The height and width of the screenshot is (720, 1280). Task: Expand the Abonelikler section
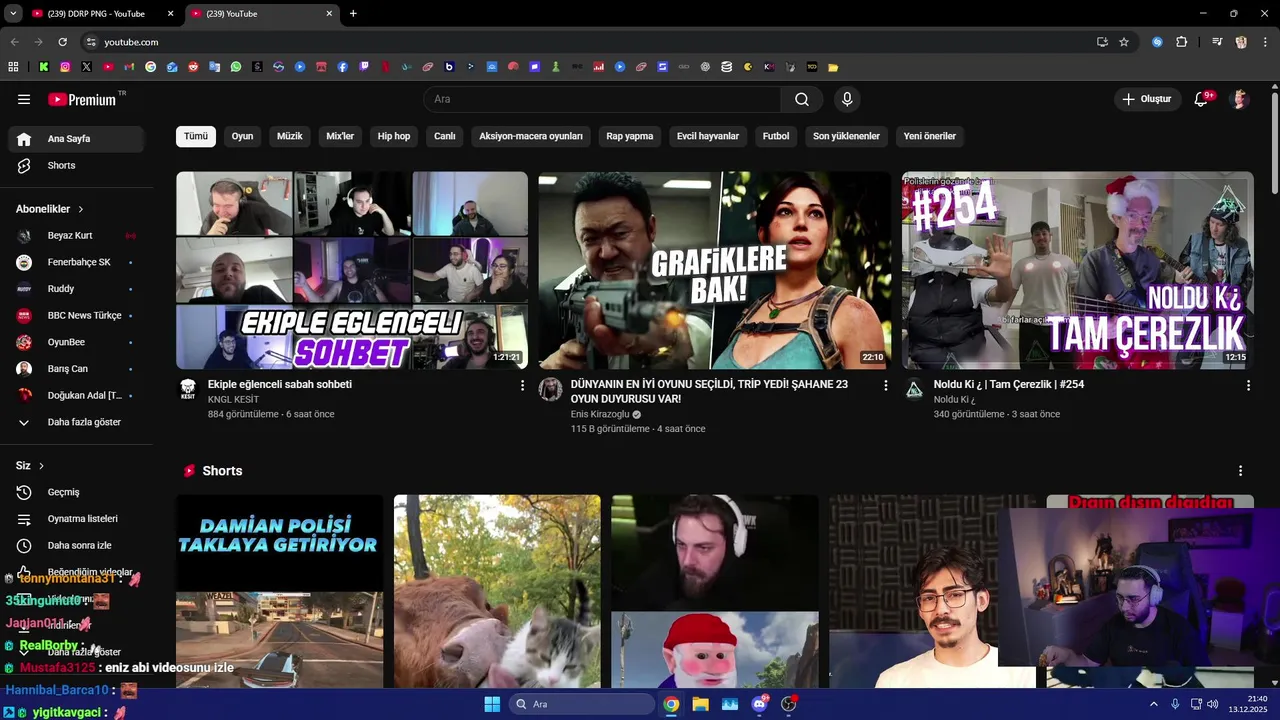[x=50, y=209]
